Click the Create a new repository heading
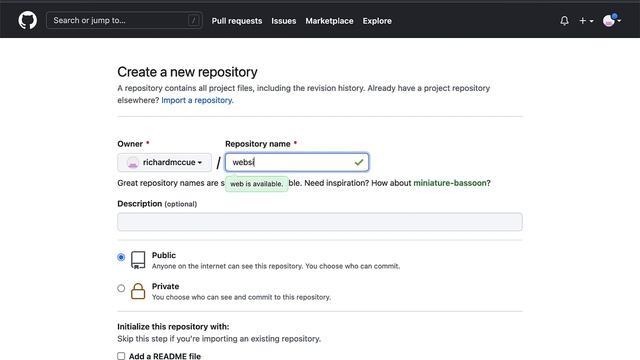Viewport: 640px width, 360px height. [x=187, y=72]
